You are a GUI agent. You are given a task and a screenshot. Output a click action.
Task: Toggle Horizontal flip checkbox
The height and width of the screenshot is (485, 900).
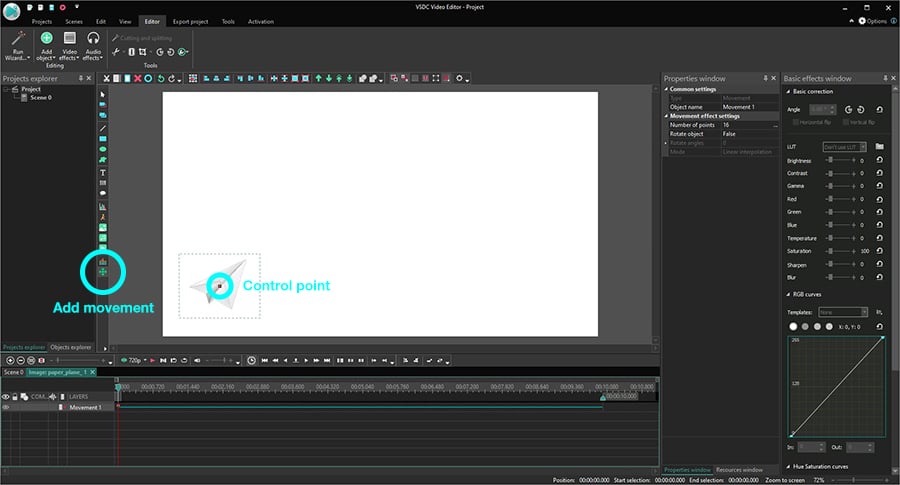tap(796, 122)
